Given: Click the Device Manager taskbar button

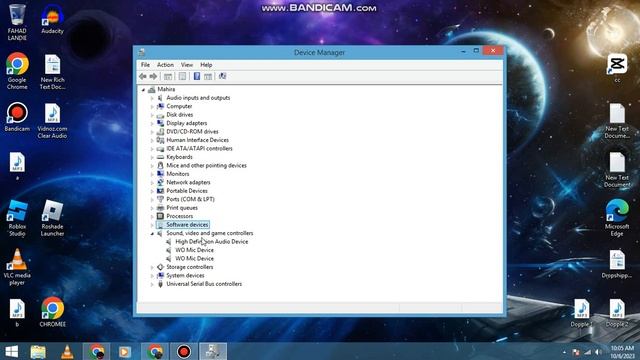Looking at the screenshot, I should point(213,351).
